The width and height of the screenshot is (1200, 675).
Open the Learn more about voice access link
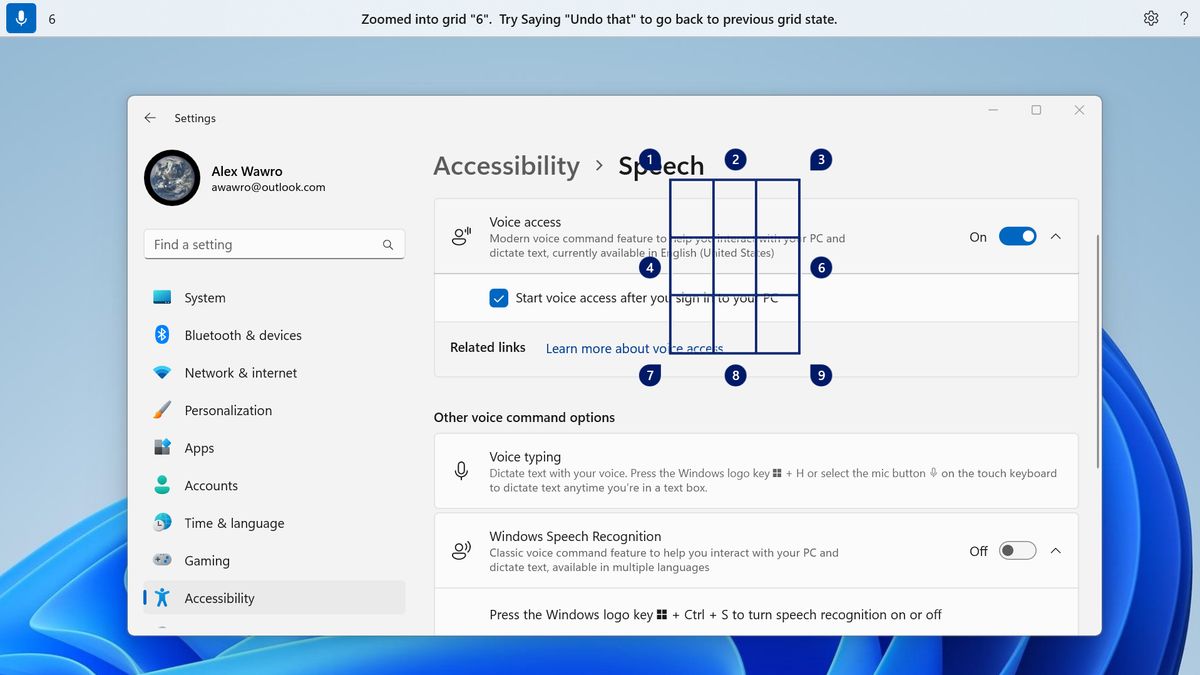(633, 348)
